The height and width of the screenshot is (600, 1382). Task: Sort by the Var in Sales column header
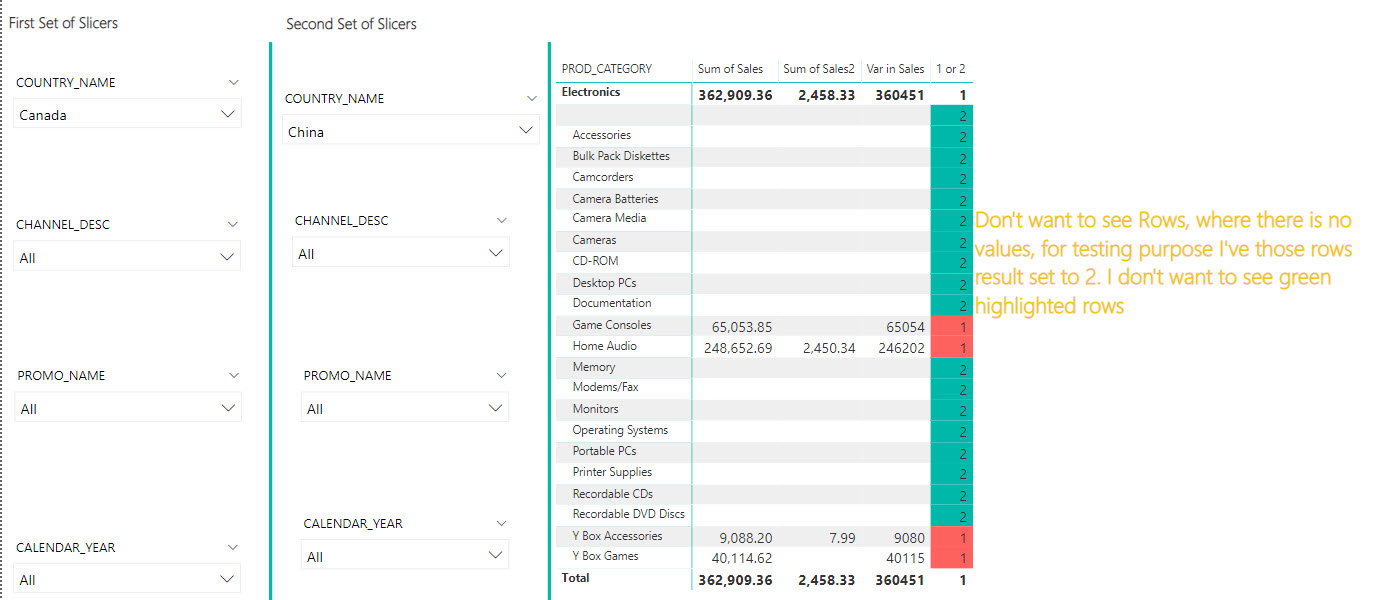pyautogui.click(x=896, y=69)
